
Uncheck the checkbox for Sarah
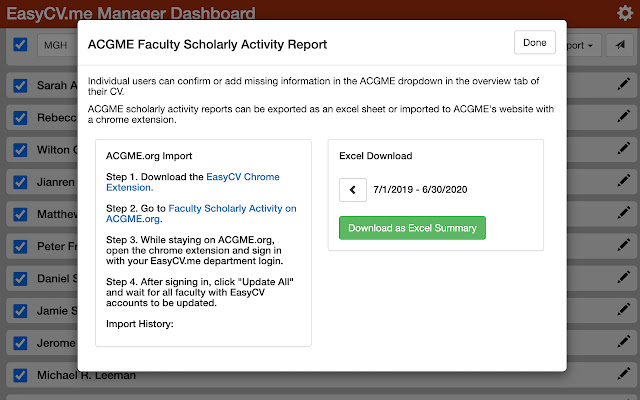(x=20, y=85)
